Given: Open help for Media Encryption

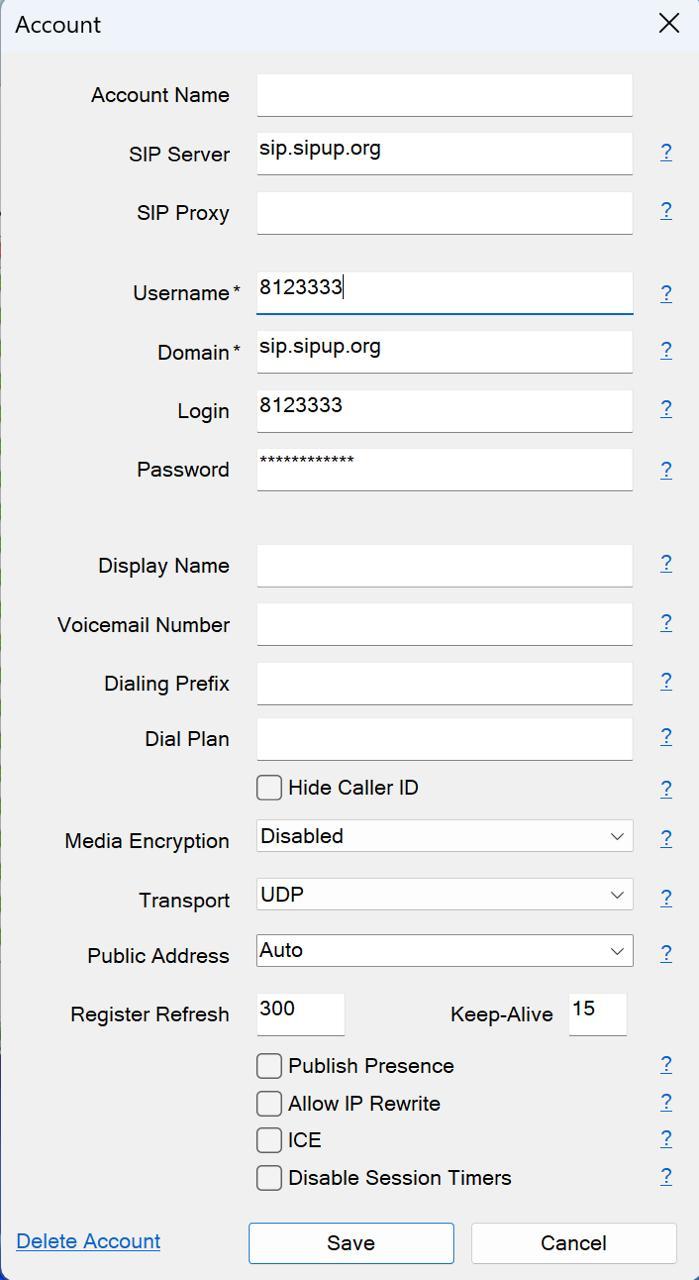Looking at the screenshot, I should pyautogui.click(x=666, y=839).
